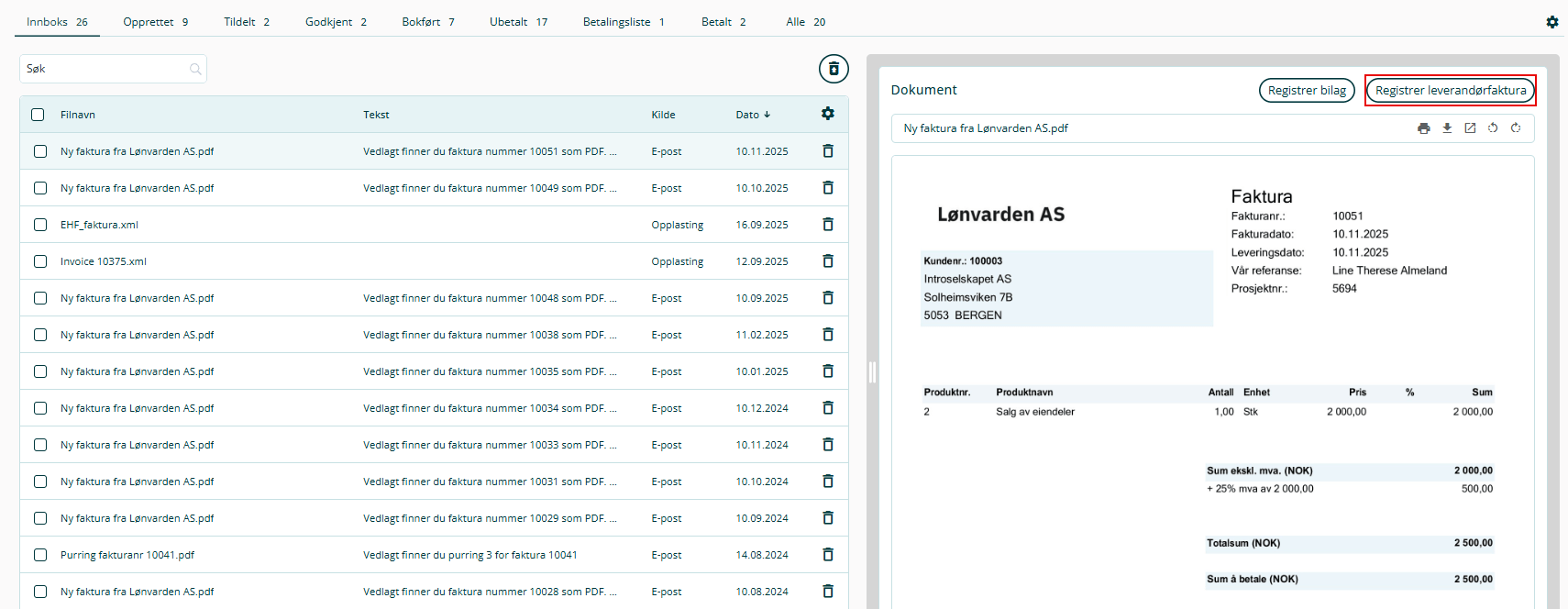Click the Registrer leverandørfaktura button
The height and width of the screenshot is (609, 1568).
[x=1450, y=90]
